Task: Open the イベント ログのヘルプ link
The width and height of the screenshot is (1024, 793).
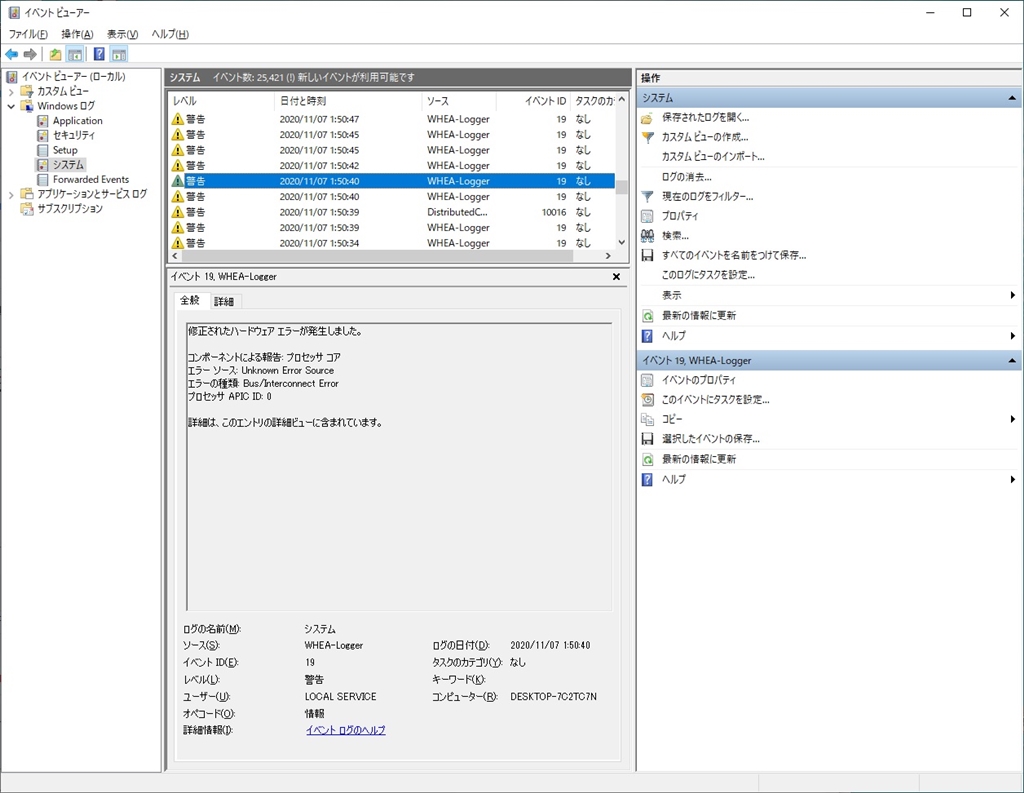Action: click(x=345, y=730)
